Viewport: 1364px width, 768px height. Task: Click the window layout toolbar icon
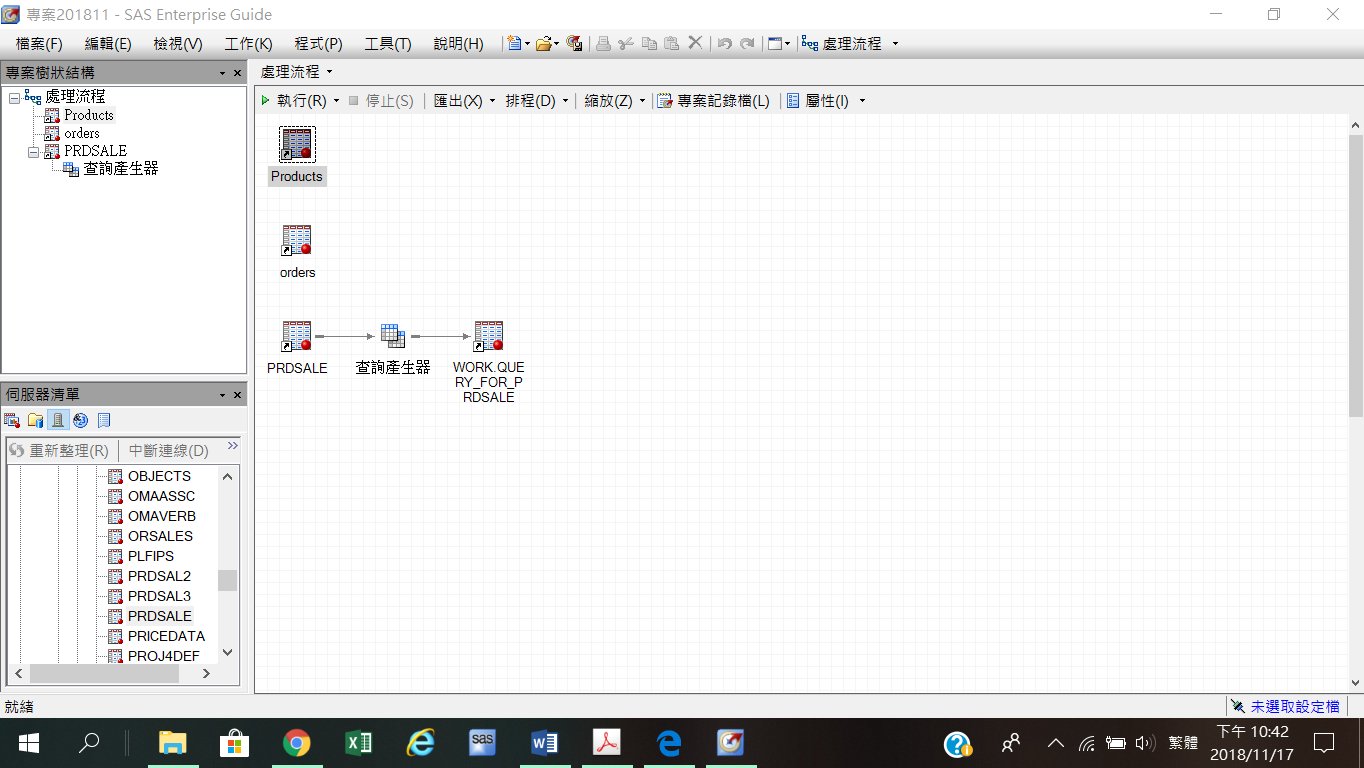coord(774,43)
